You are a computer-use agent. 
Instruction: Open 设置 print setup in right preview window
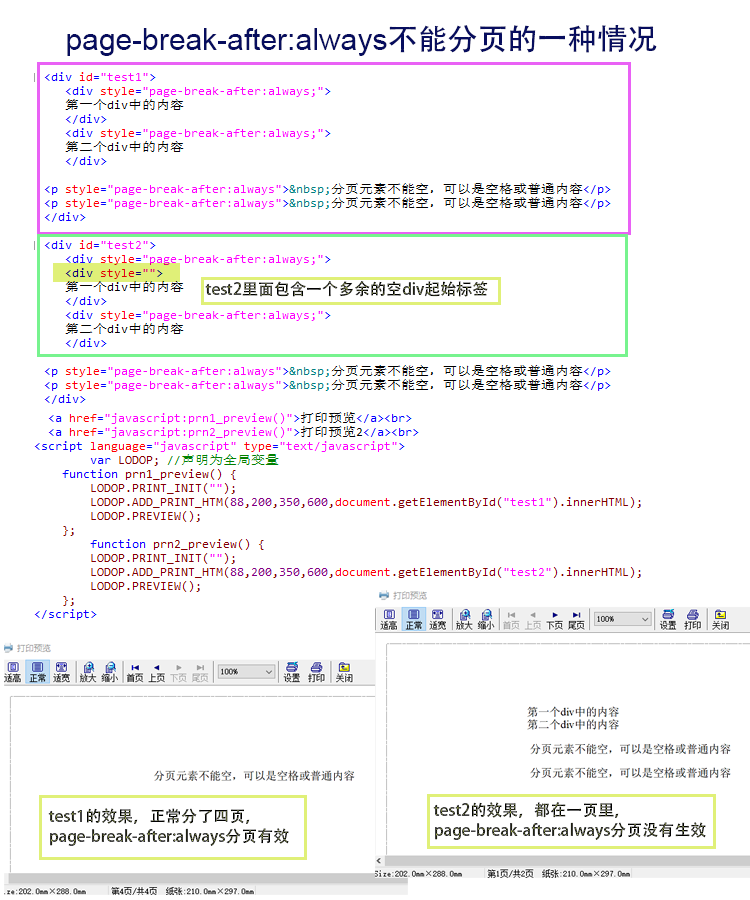[x=667, y=619]
